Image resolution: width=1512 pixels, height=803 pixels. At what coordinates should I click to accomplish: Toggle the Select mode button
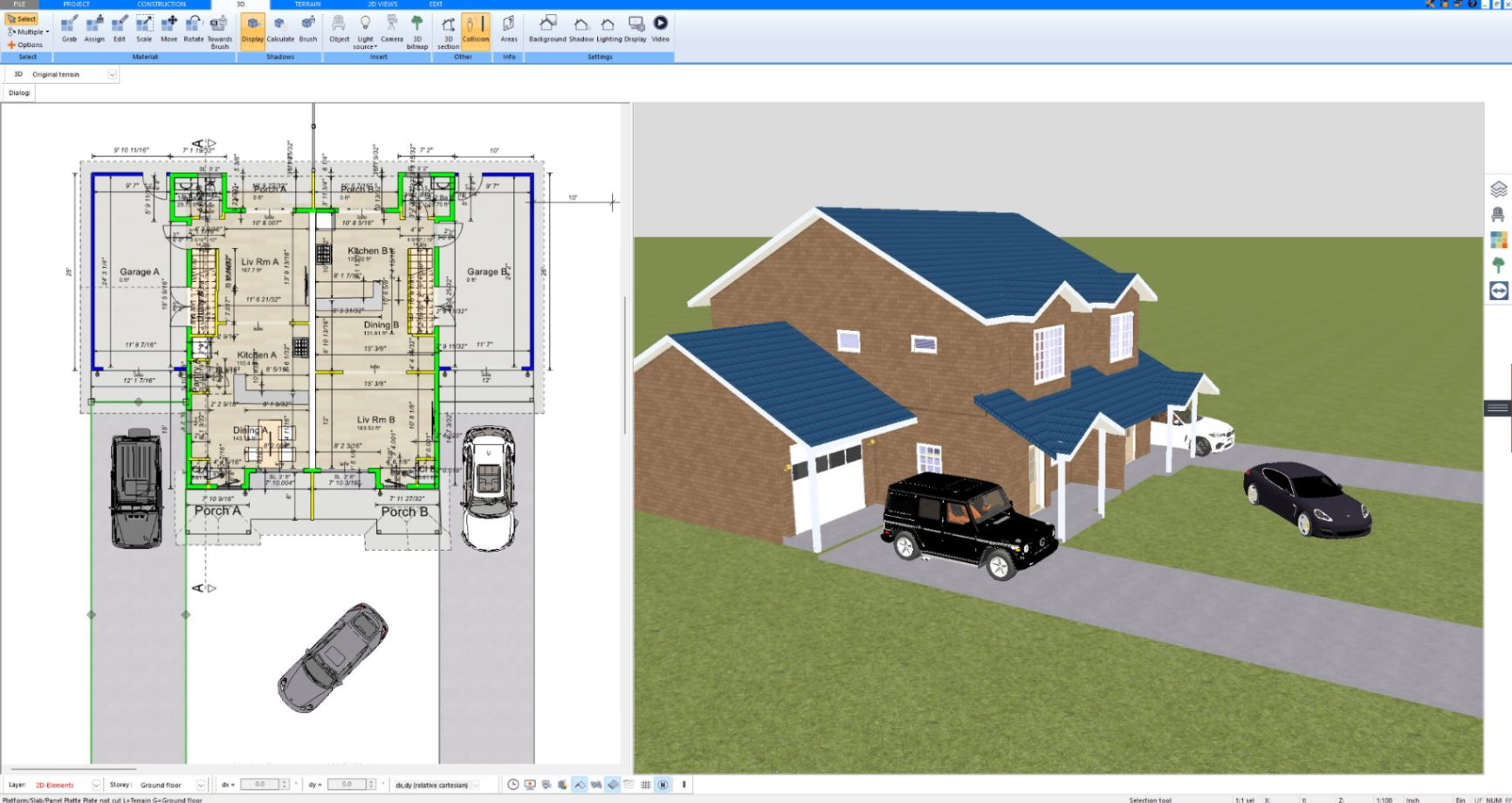pyautogui.click(x=22, y=18)
